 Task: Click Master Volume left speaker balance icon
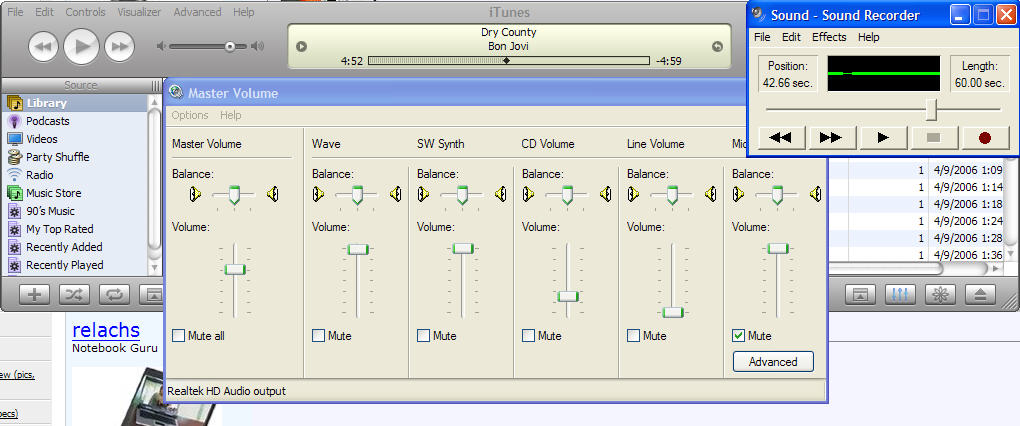pyautogui.click(x=195, y=194)
